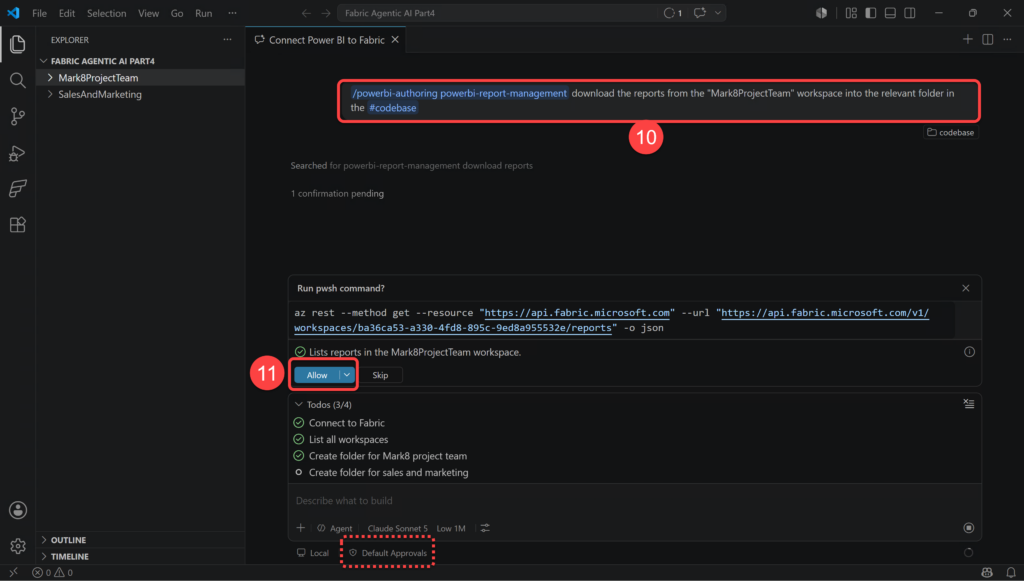Expand the SalesAndMarketing folder
1024x581 pixels.
click(140, 94)
